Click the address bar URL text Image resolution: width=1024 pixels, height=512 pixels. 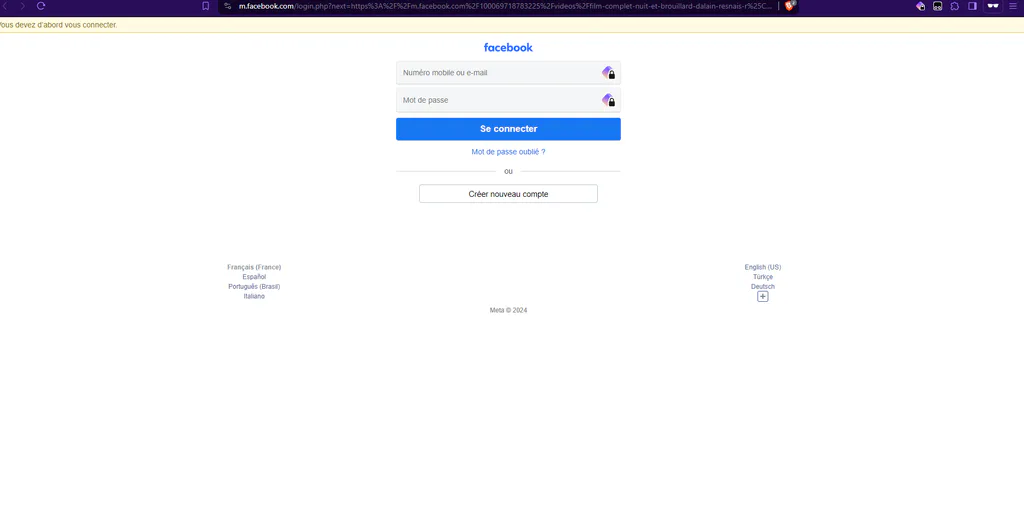[x=505, y=6]
